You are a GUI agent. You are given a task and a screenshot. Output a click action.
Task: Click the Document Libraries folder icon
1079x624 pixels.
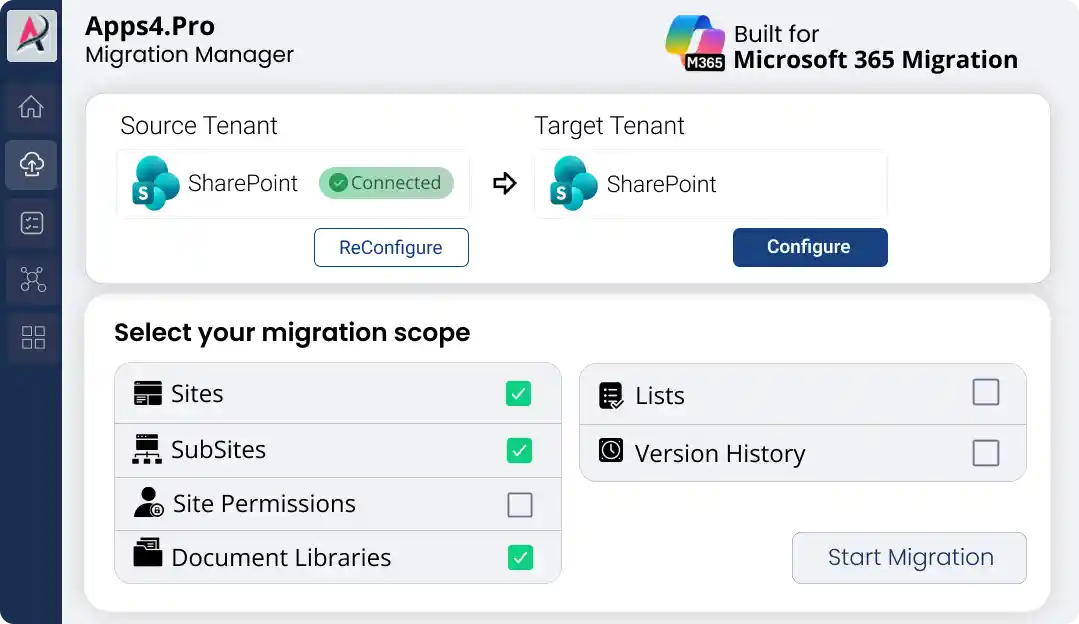(x=147, y=552)
